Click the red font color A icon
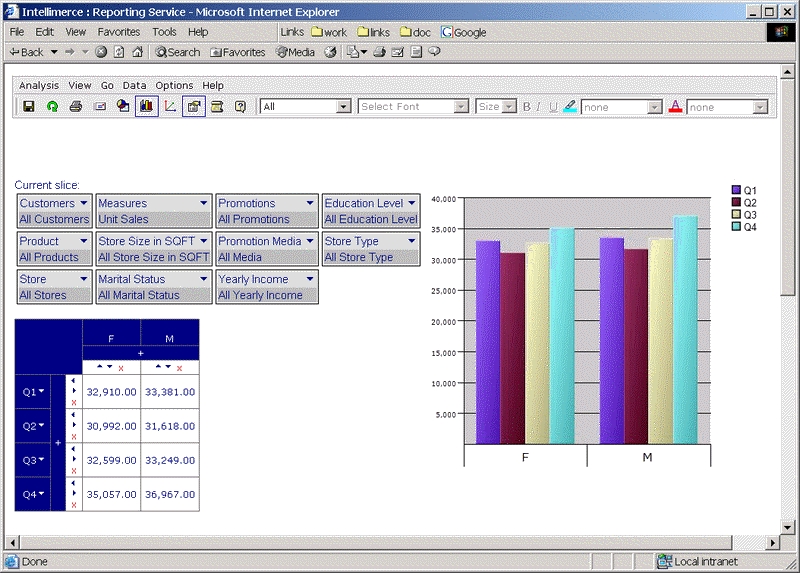This screenshot has width=800, height=573. (675, 106)
